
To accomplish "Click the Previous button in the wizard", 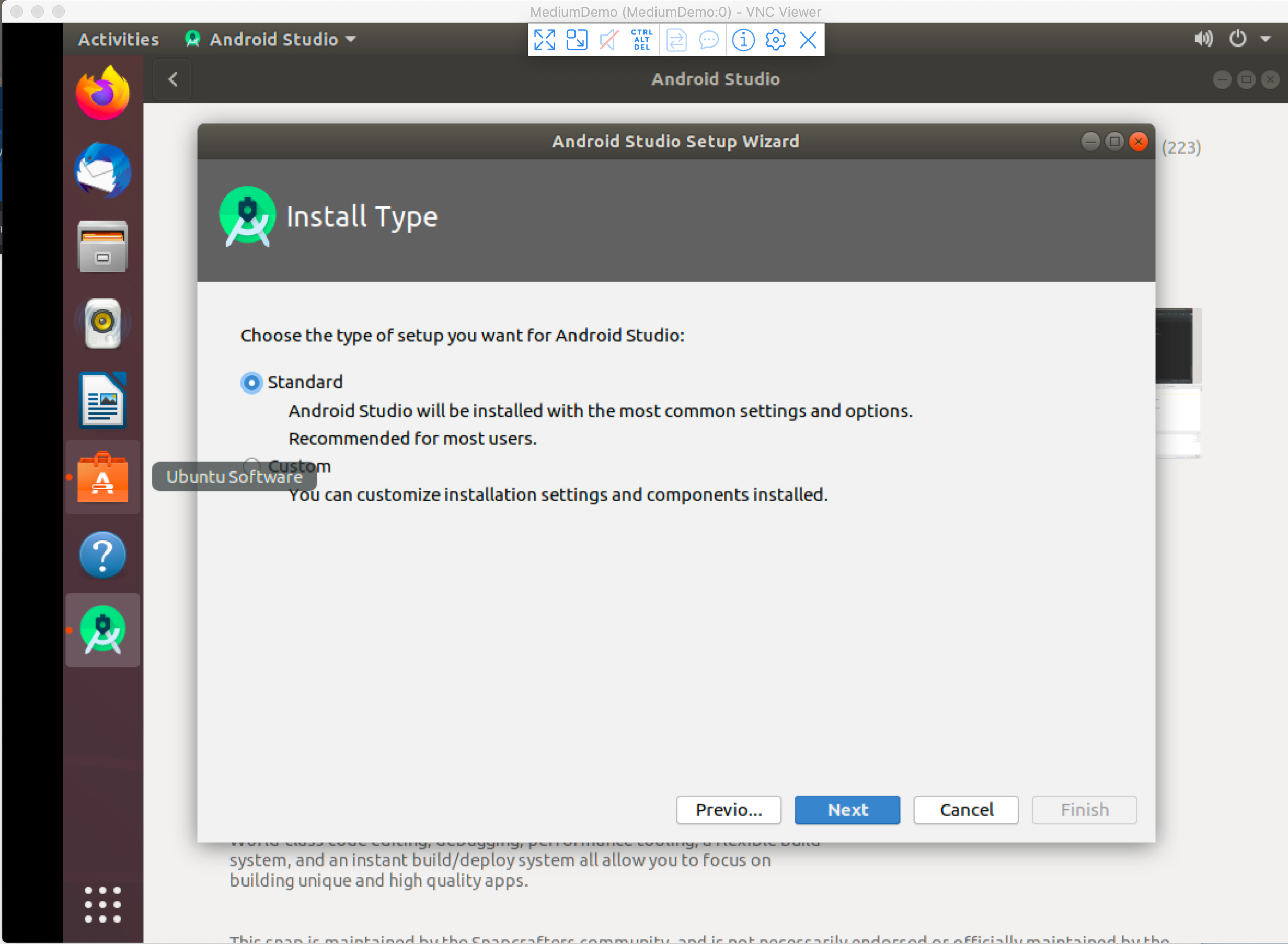I will coord(729,809).
